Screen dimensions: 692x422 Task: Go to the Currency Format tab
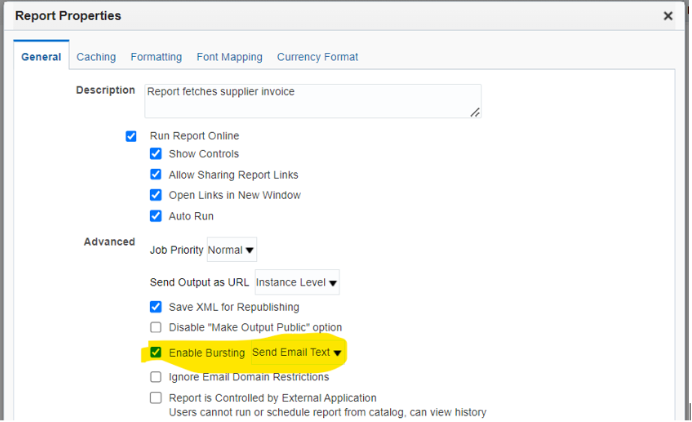317,57
